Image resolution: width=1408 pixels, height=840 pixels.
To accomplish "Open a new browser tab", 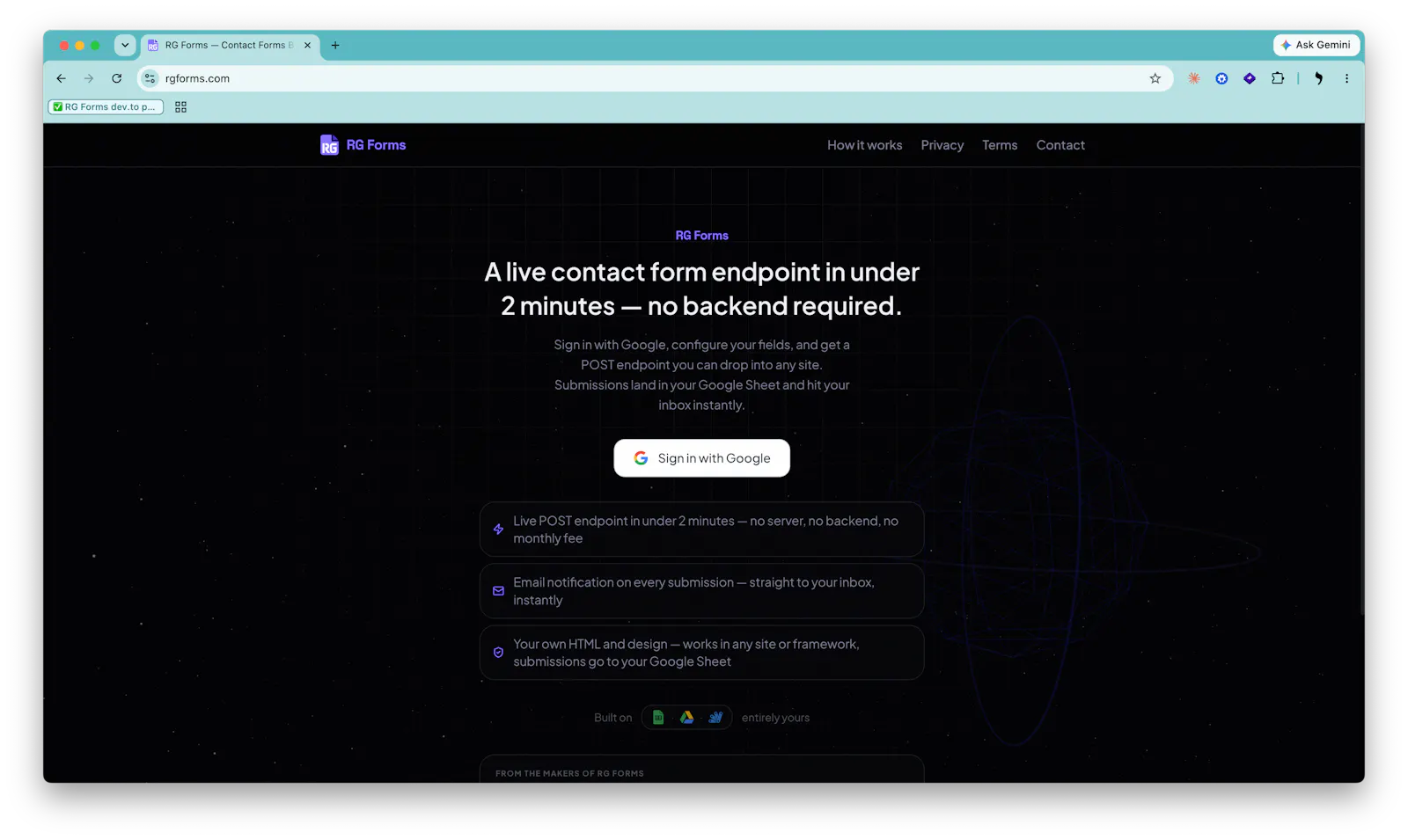I will pyautogui.click(x=335, y=45).
